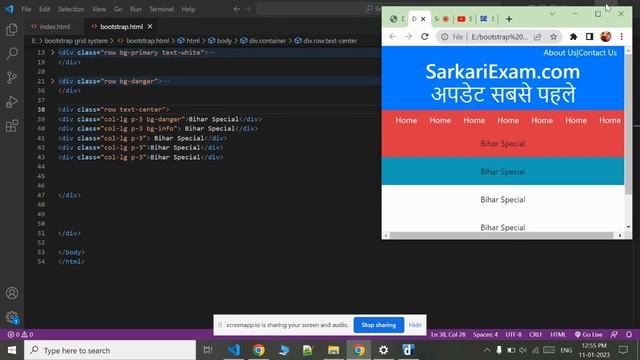Viewport: 640px width, 360px height.
Task: Open the Selection menu
Action: pos(71,9)
